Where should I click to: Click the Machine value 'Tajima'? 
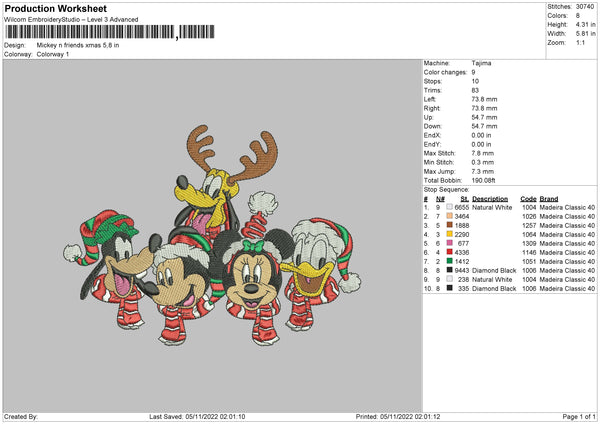tap(481, 63)
